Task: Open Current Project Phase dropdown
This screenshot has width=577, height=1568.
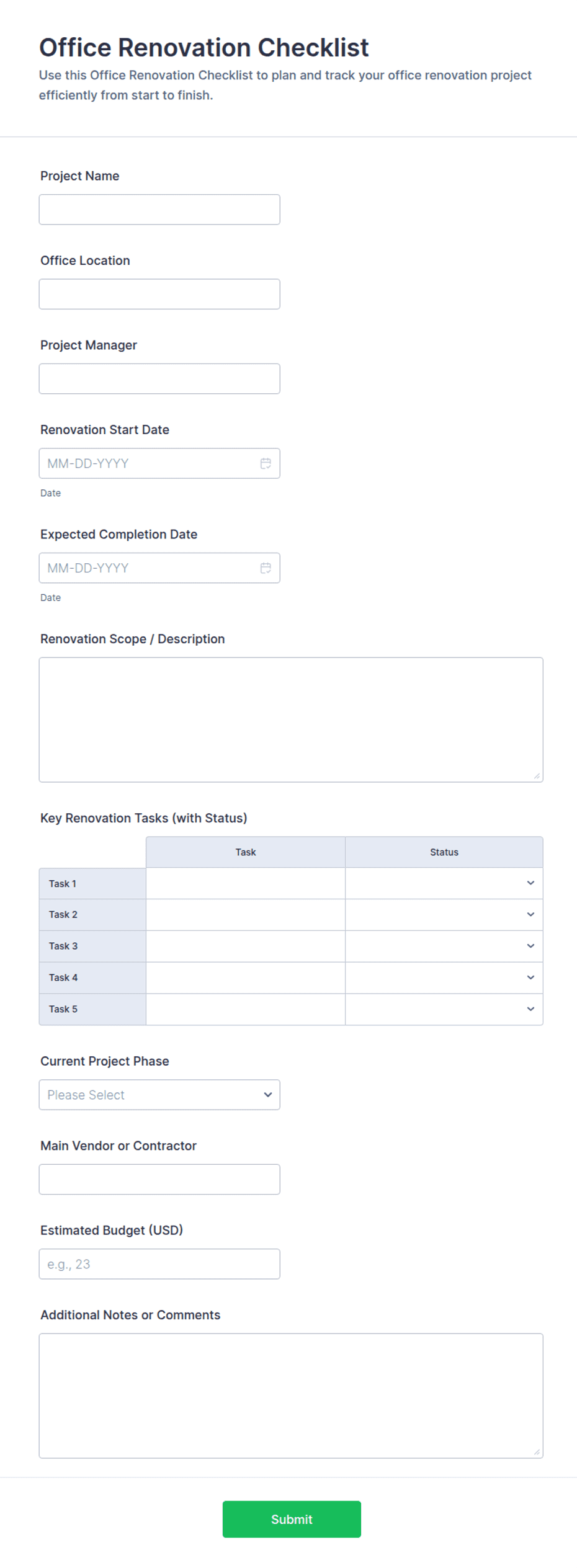Action: click(x=159, y=1095)
